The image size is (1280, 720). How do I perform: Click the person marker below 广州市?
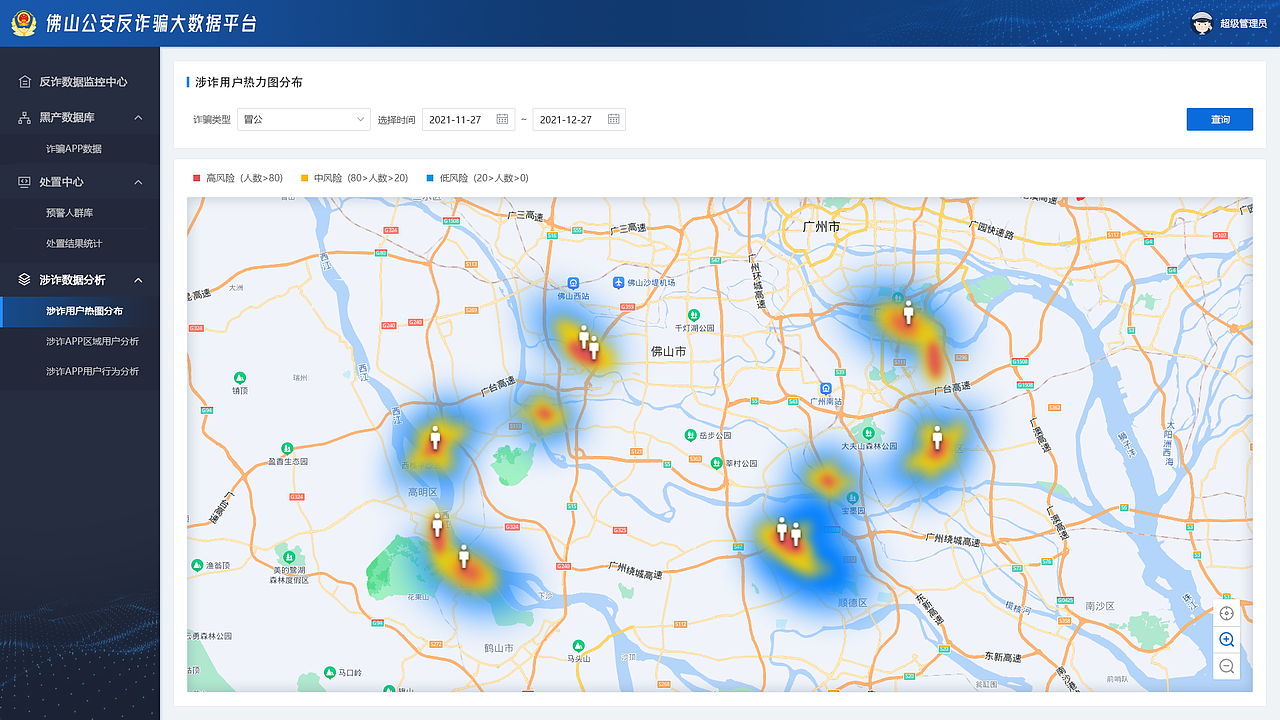pyautogui.click(x=909, y=313)
